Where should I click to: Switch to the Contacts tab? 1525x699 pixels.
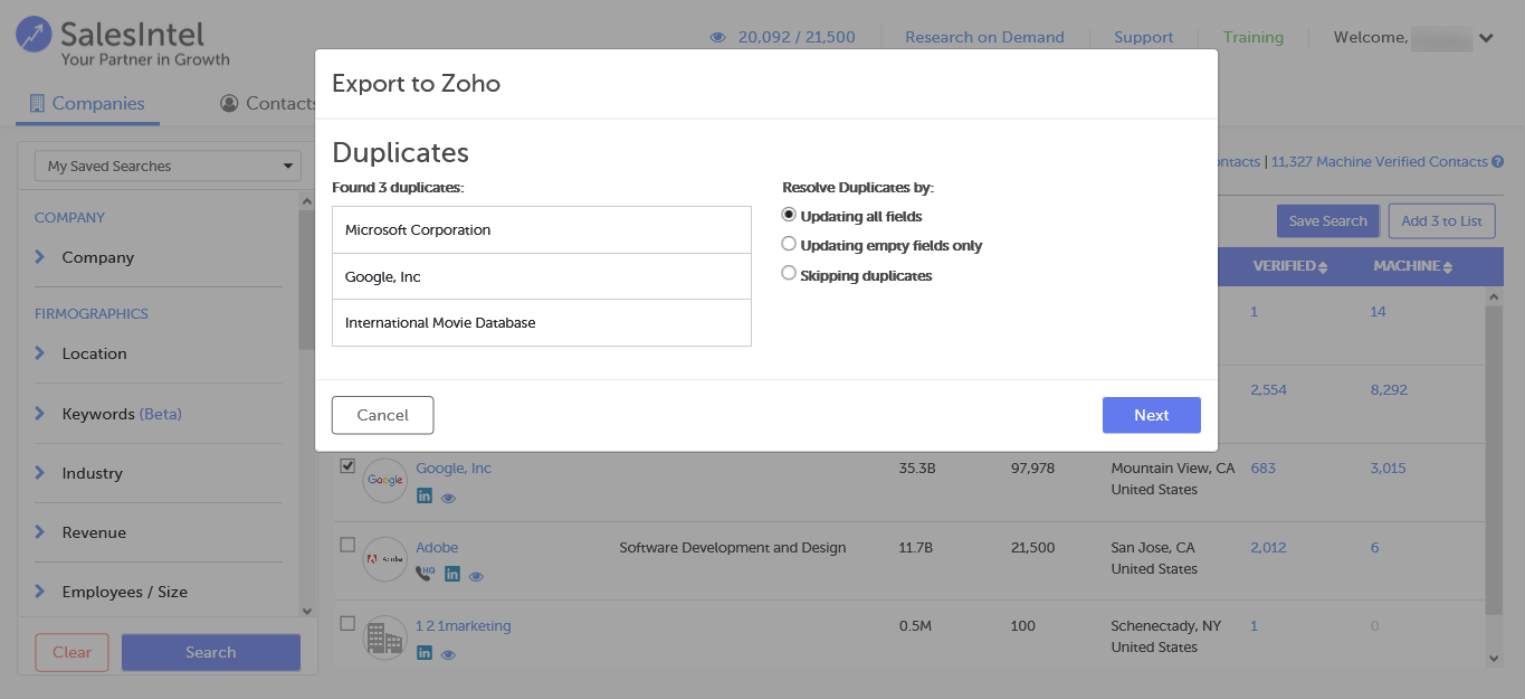coord(268,103)
